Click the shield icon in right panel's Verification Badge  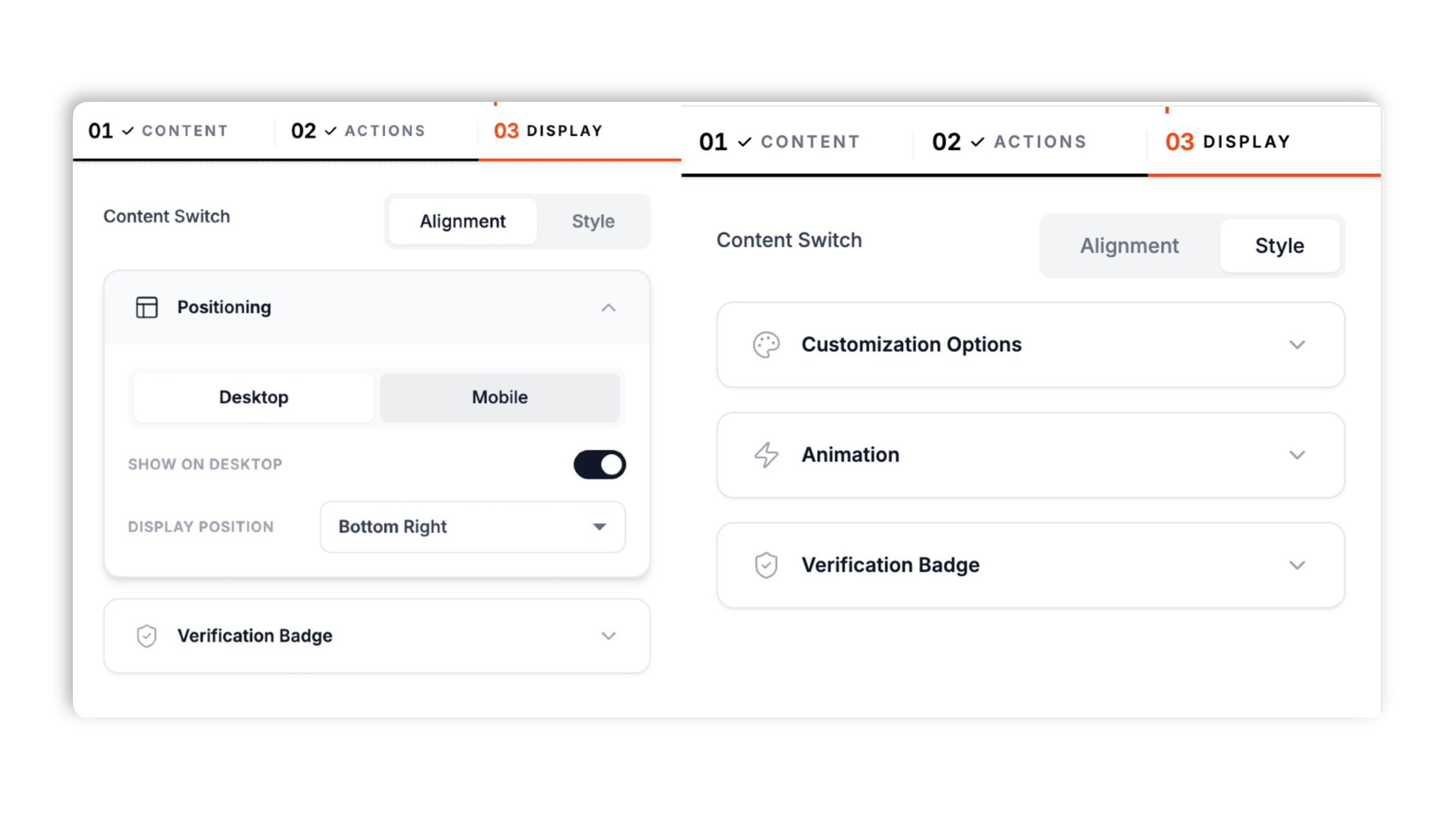(766, 566)
